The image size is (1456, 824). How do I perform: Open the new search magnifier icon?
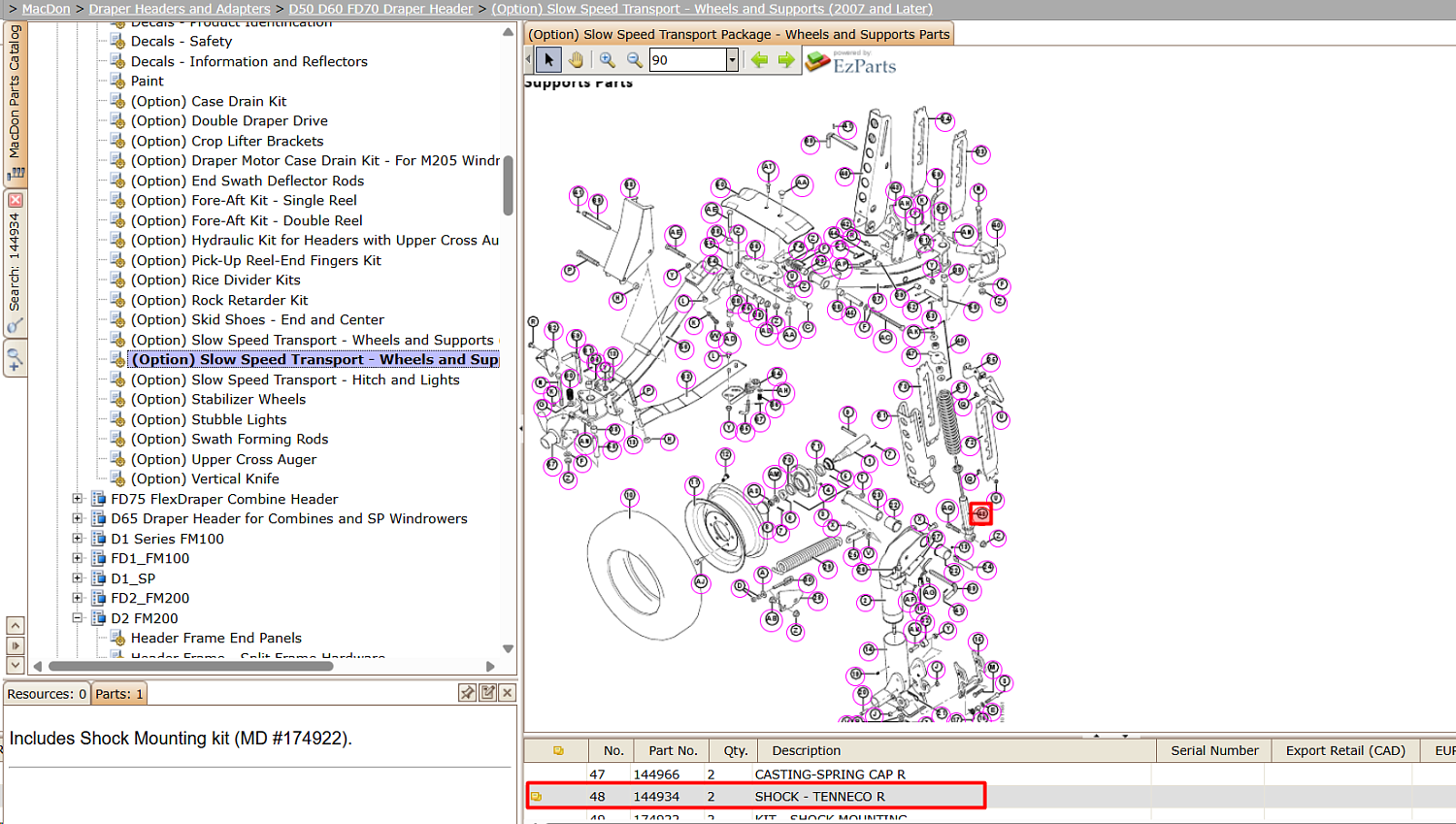point(16,361)
